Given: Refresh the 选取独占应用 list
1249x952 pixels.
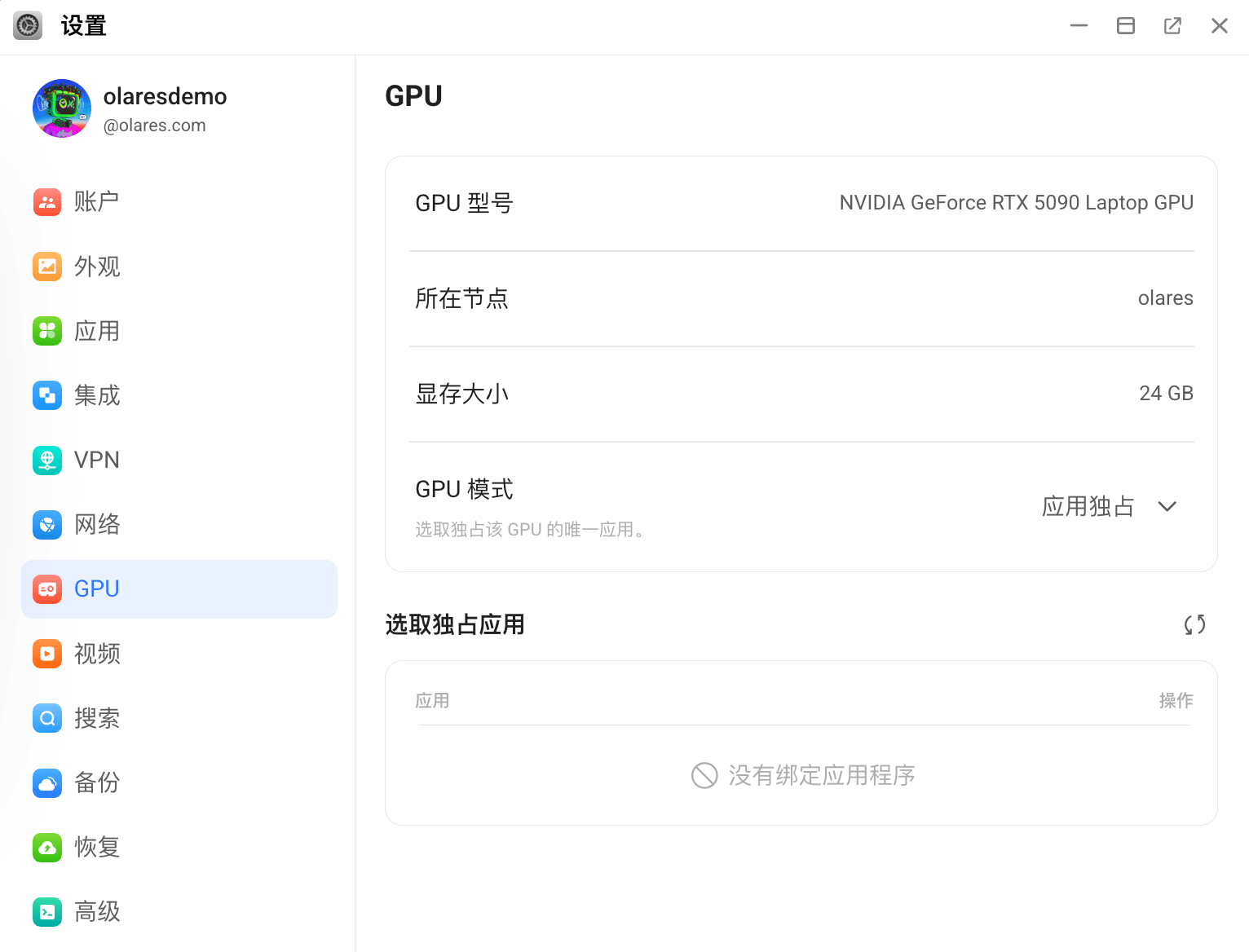Looking at the screenshot, I should point(1194,624).
